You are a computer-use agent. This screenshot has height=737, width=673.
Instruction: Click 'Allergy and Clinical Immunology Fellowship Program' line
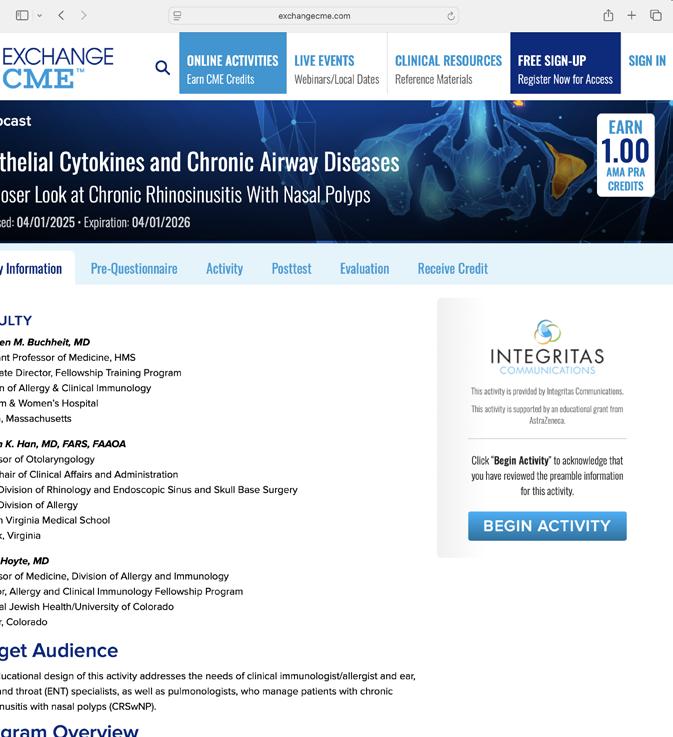(x=122, y=591)
